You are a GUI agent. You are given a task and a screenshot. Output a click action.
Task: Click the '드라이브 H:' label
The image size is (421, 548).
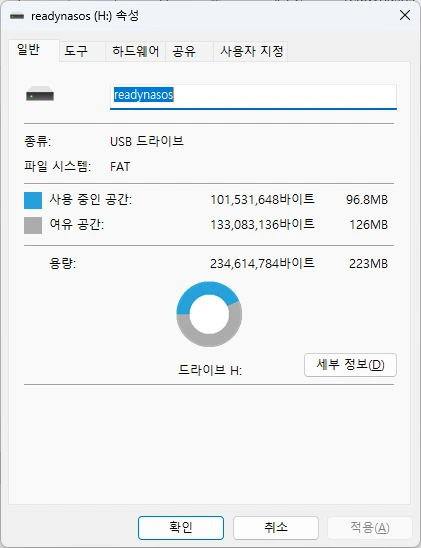coord(210,370)
